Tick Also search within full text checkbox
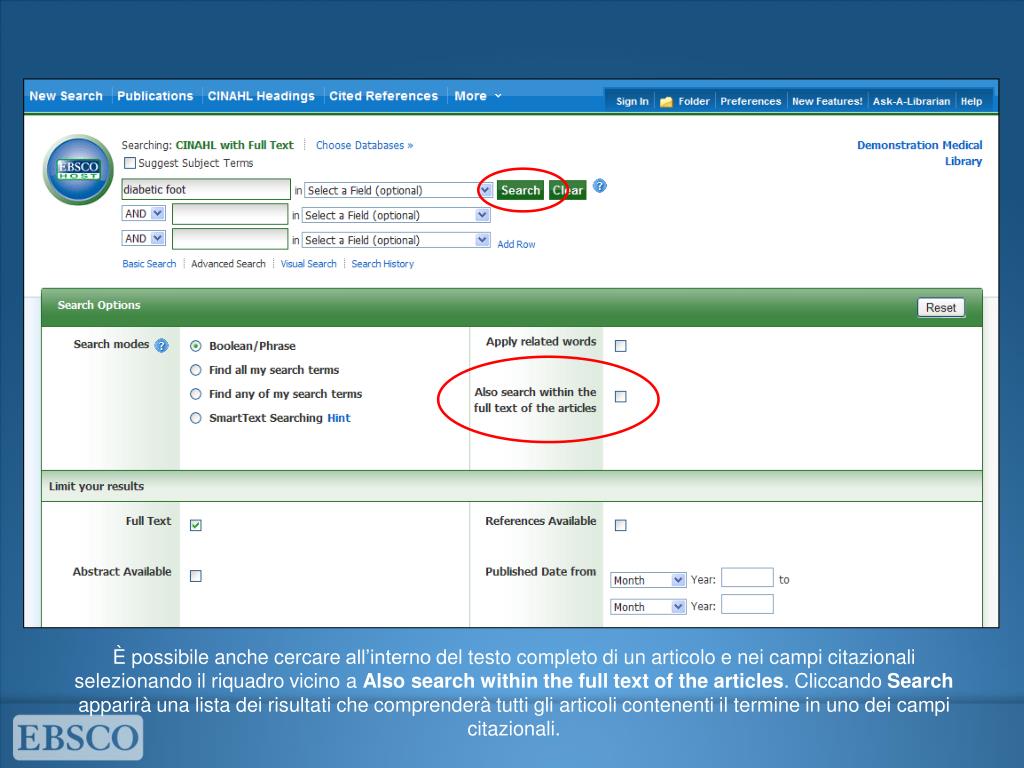This screenshot has width=1024, height=768. pos(620,396)
